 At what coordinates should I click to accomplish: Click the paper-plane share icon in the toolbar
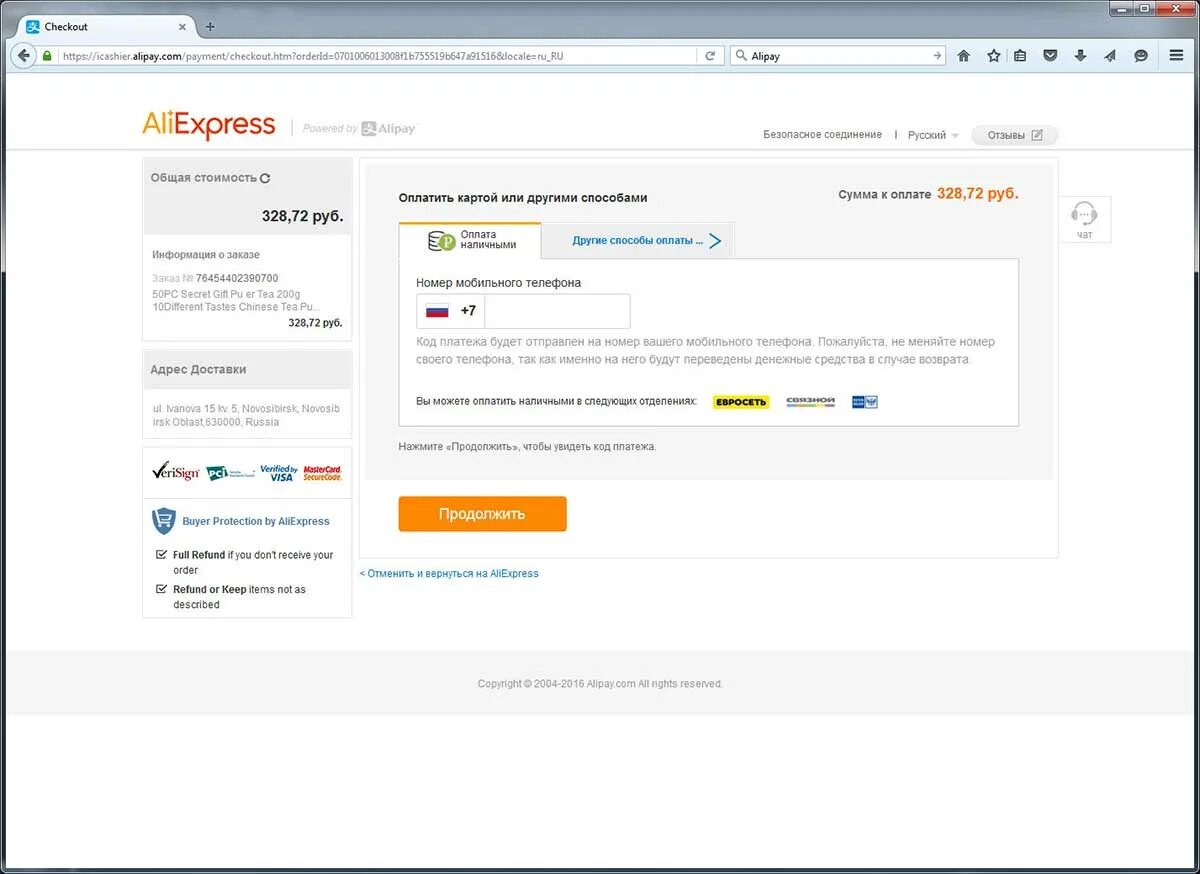click(1110, 56)
